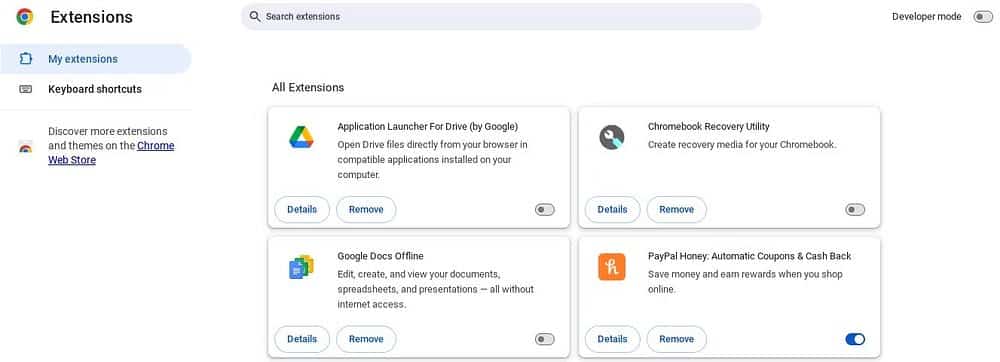Click "Edit, create, and view your documents" description

(x=436, y=289)
